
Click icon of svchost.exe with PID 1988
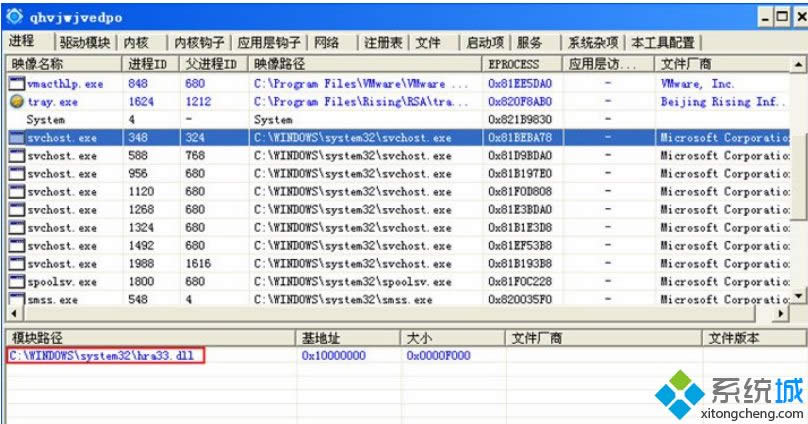click(x=16, y=264)
